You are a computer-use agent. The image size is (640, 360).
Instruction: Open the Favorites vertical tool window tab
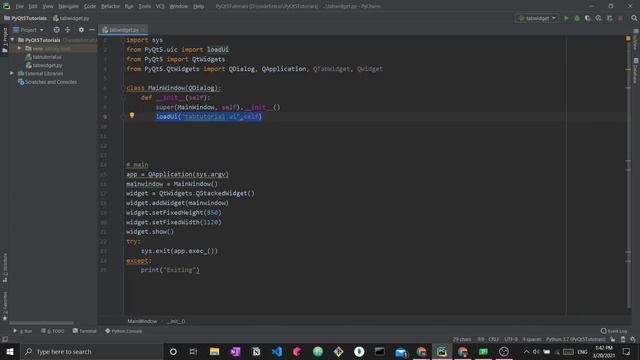pos(5,306)
